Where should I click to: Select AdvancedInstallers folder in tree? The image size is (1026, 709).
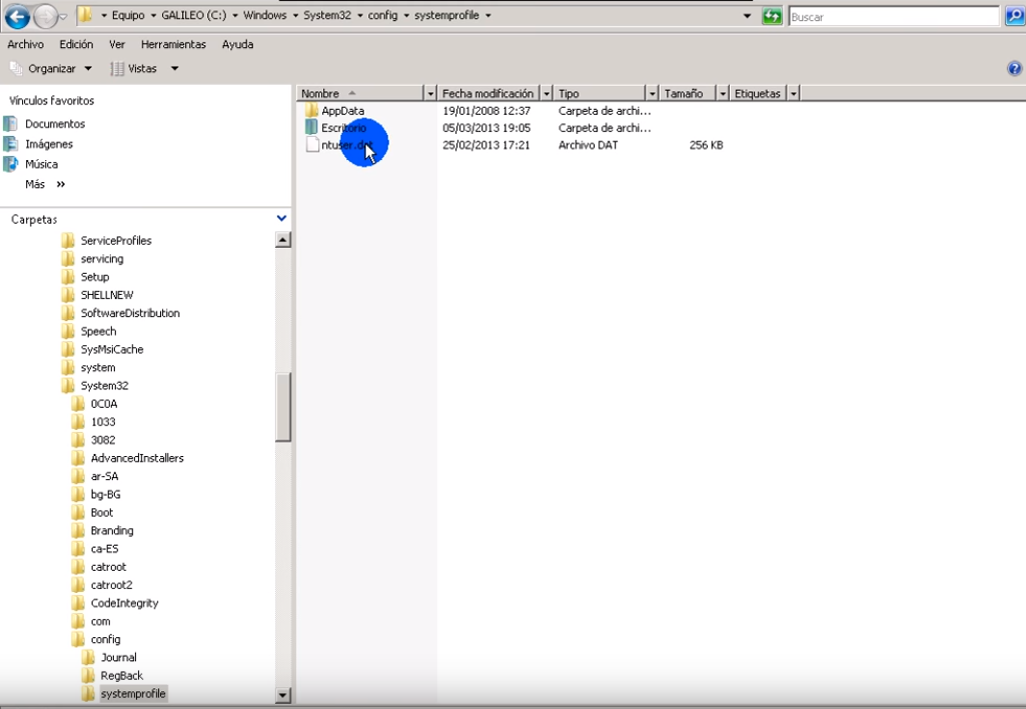(137, 458)
